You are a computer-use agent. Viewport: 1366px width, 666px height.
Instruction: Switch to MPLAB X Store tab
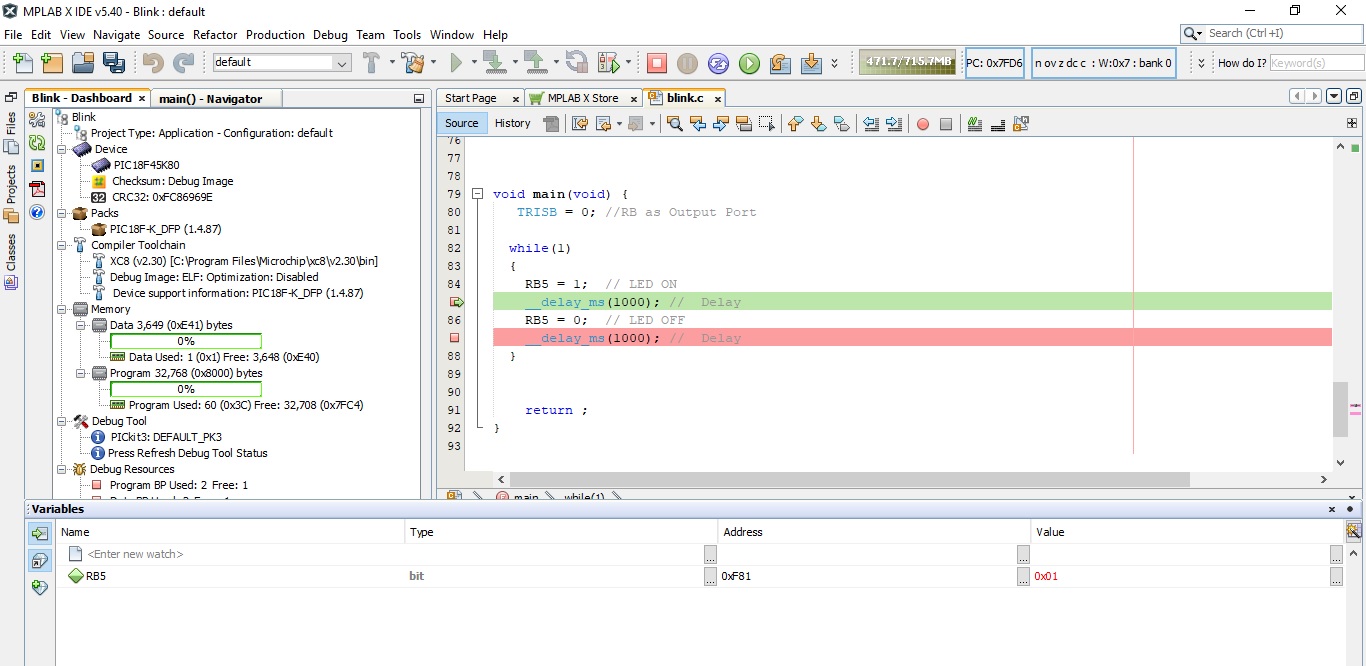click(583, 98)
